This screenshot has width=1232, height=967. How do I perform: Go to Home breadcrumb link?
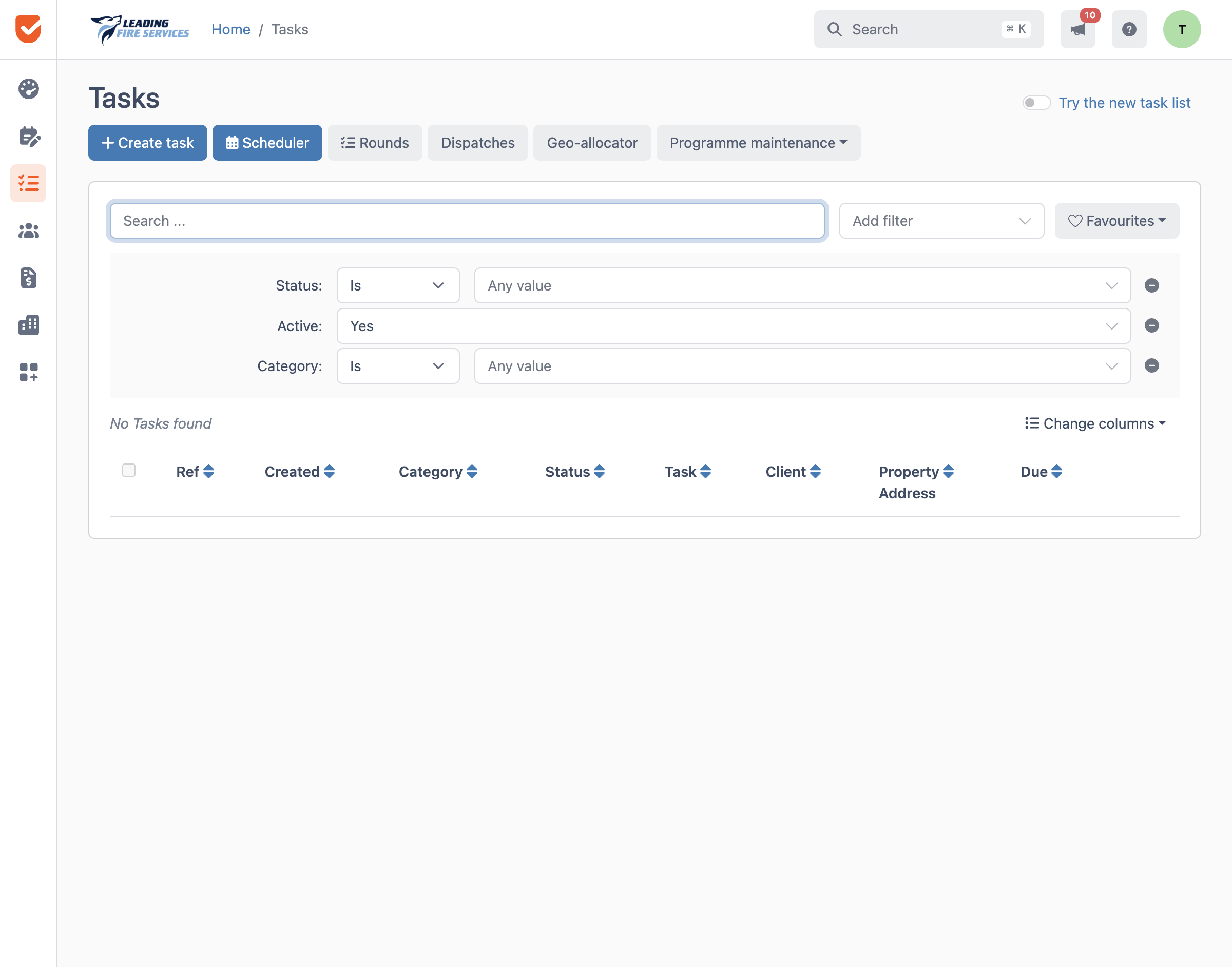coord(231,29)
